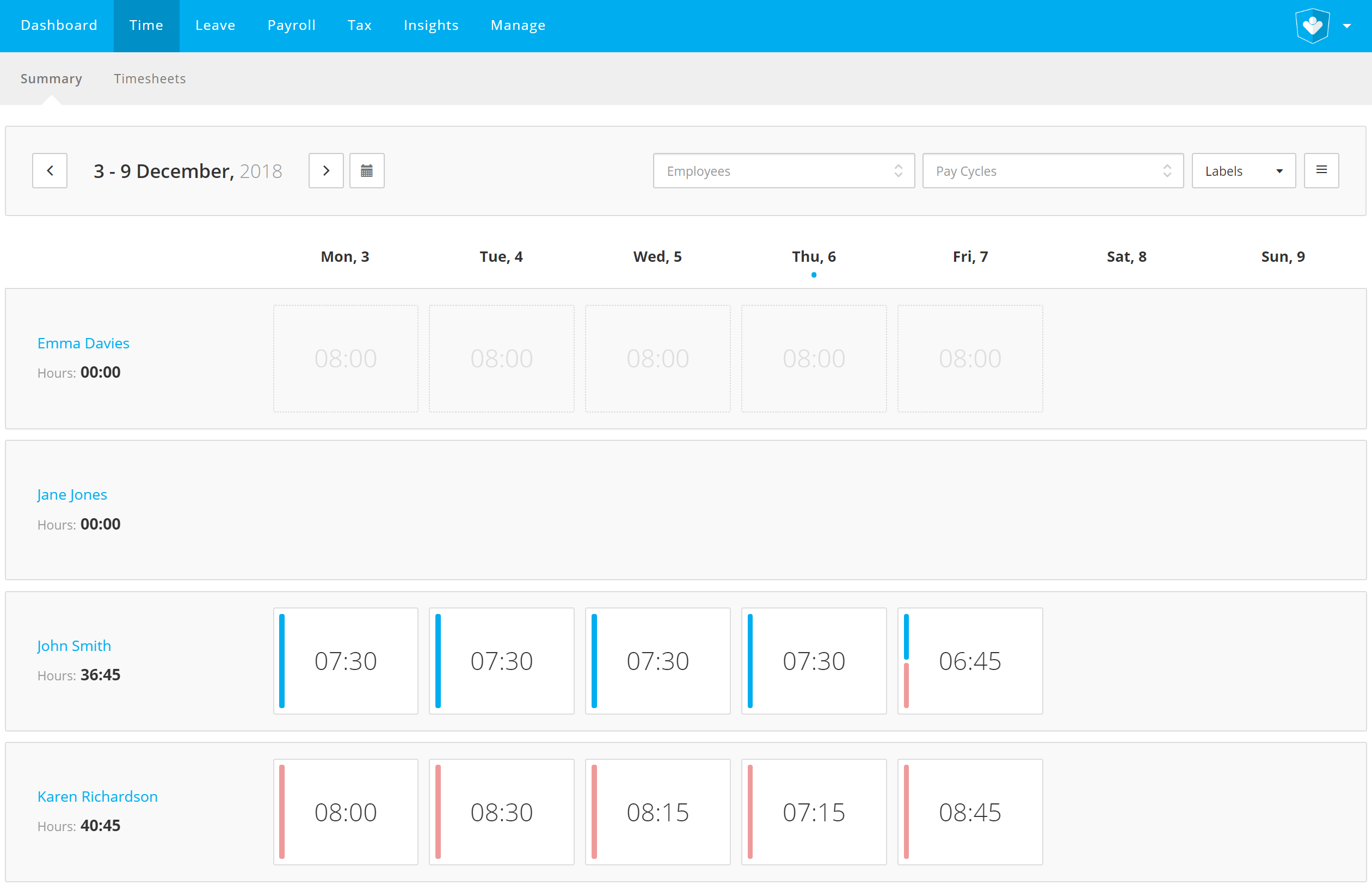Click the Sun, 9 column header
Screen dimensions: 1372x885
coord(1282,256)
